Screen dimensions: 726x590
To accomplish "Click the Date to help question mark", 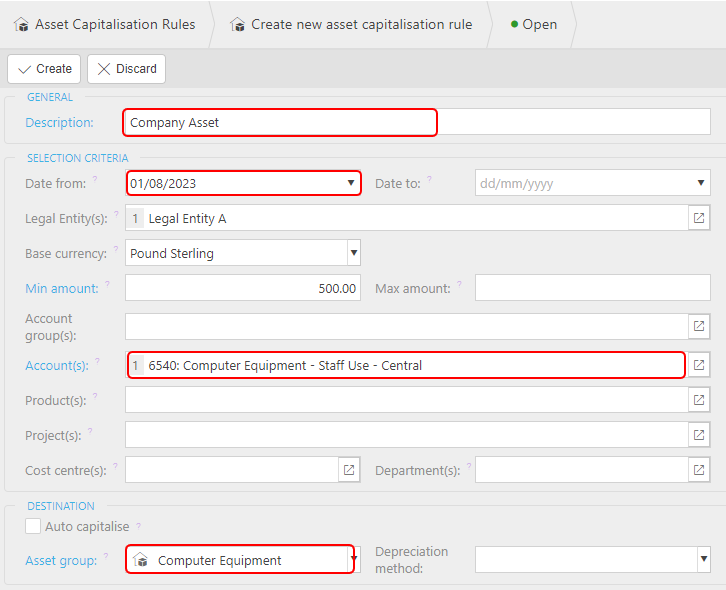I will pyautogui.click(x=429, y=179).
